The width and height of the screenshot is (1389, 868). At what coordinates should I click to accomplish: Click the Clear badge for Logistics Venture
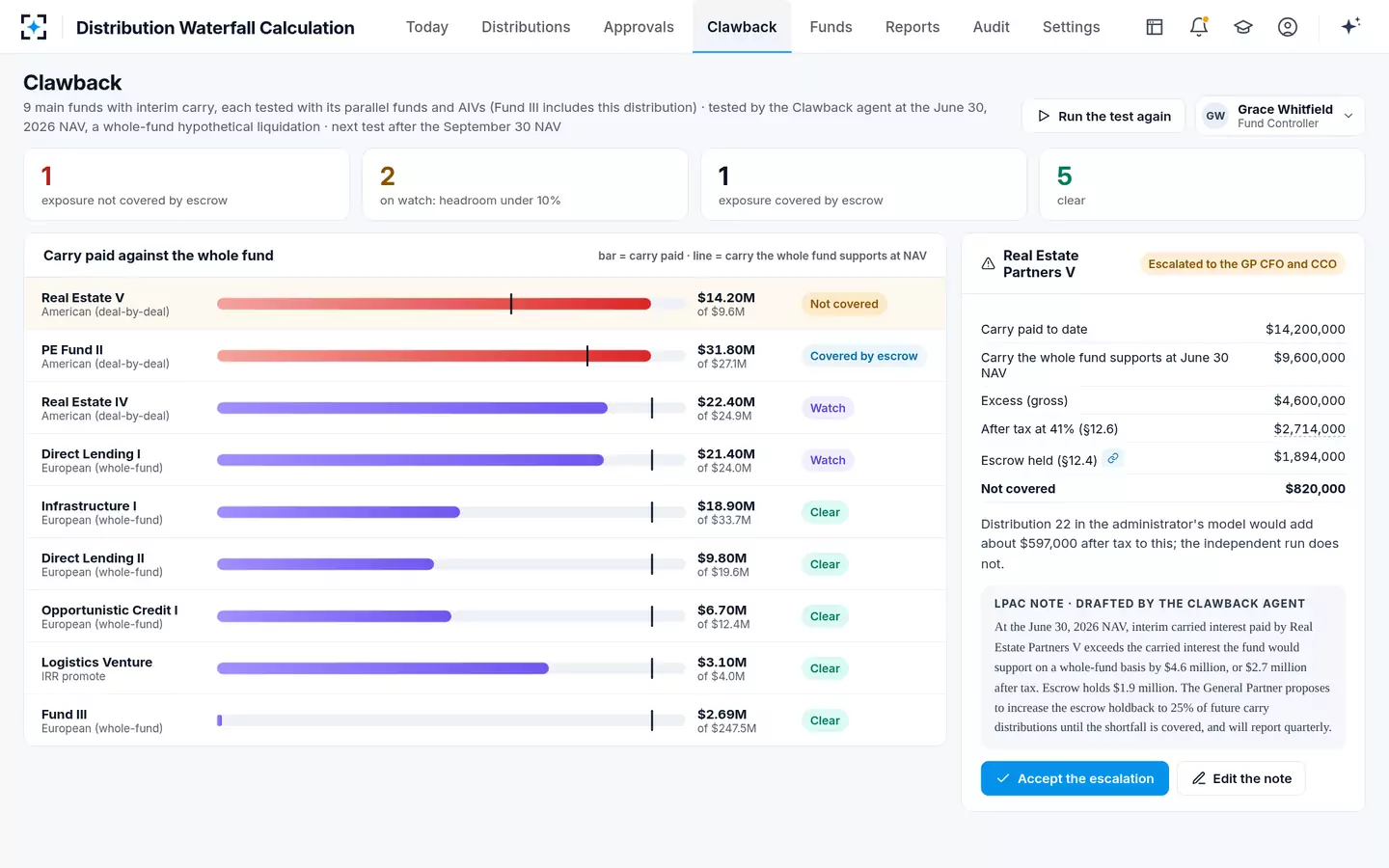pos(825,668)
